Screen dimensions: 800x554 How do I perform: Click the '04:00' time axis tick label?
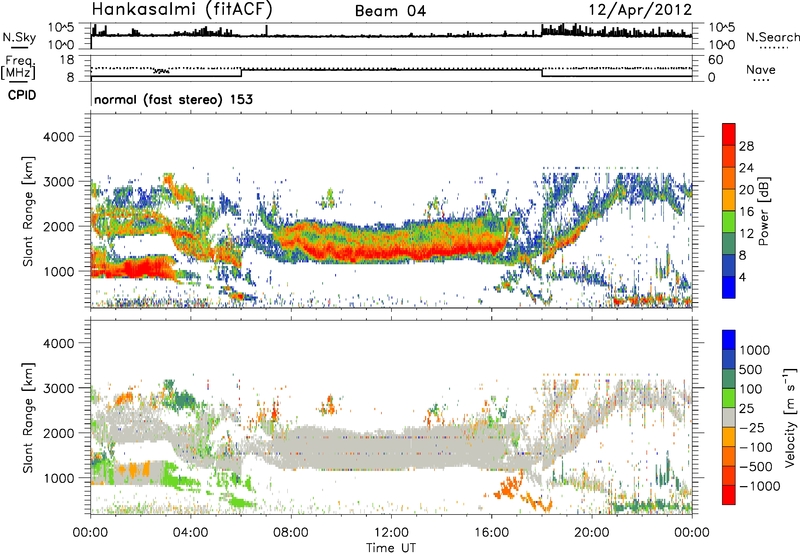[x=191, y=533]
